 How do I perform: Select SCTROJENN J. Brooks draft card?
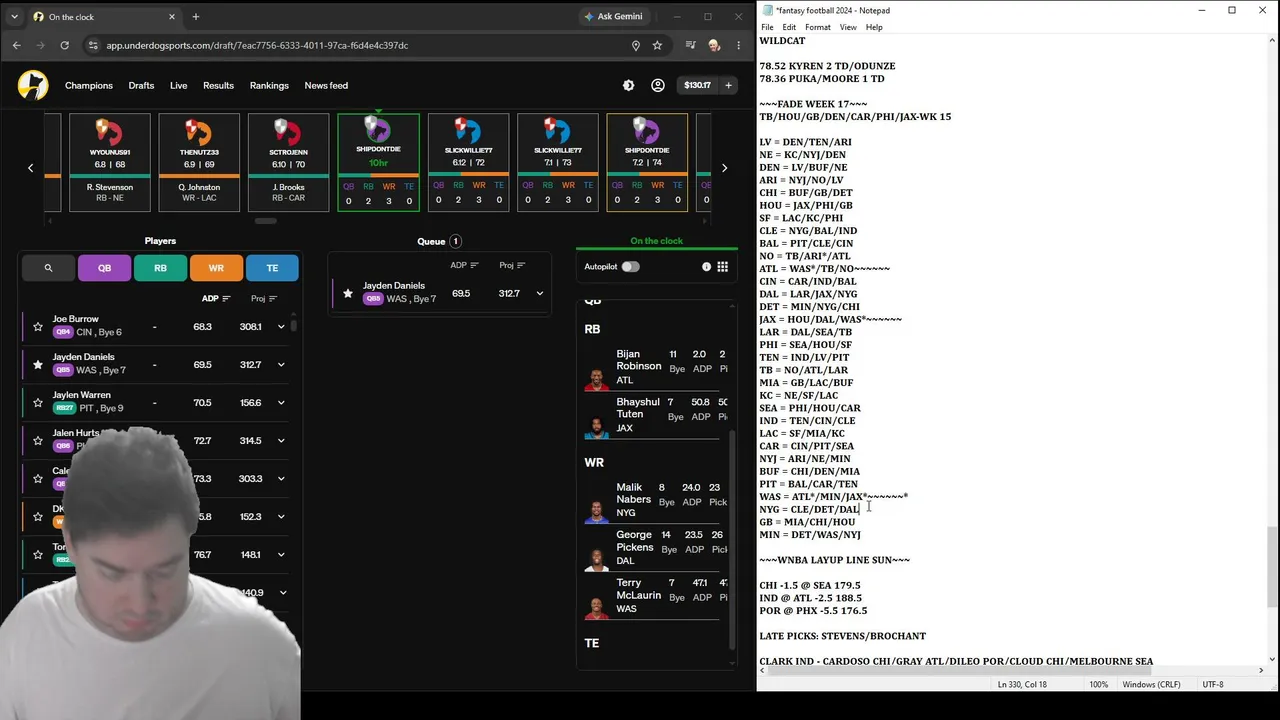288,162
